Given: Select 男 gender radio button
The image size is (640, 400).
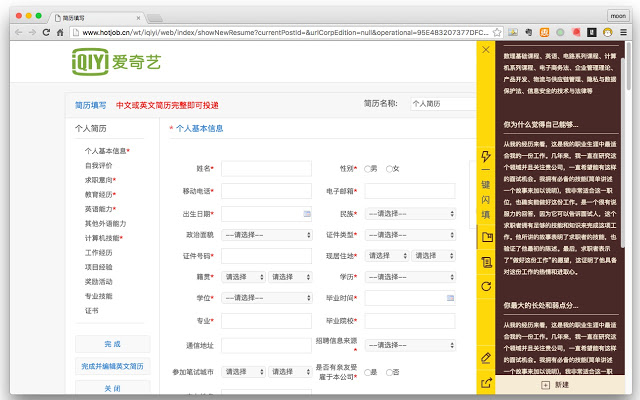Looking at the screenshot, I should 367,169.
